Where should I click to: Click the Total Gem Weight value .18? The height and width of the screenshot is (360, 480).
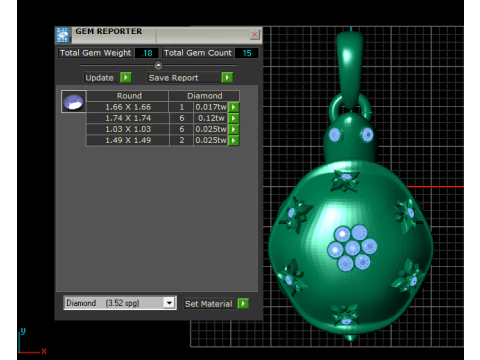coord(147,53)
